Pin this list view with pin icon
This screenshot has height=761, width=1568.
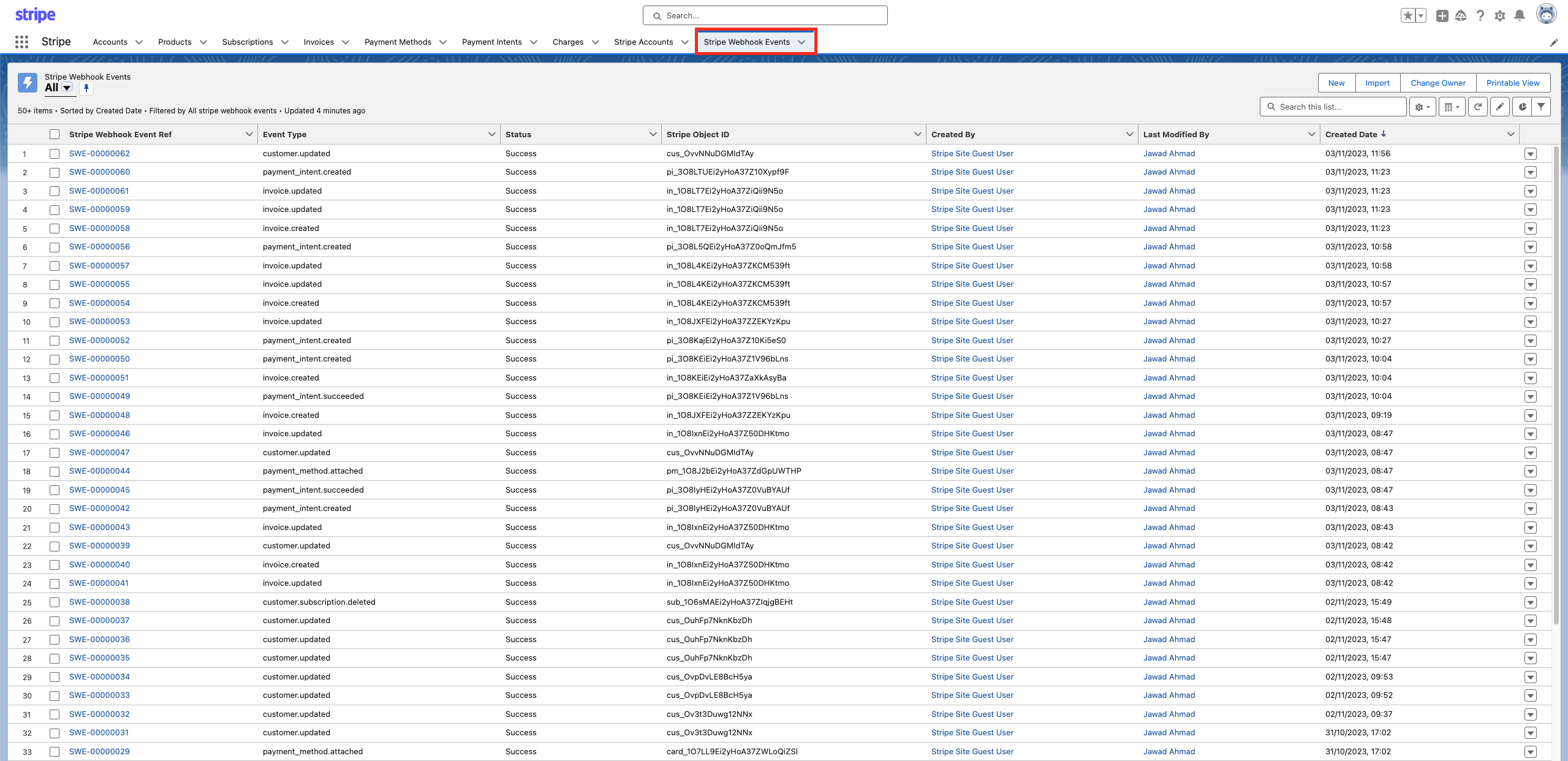click(86, 88)
